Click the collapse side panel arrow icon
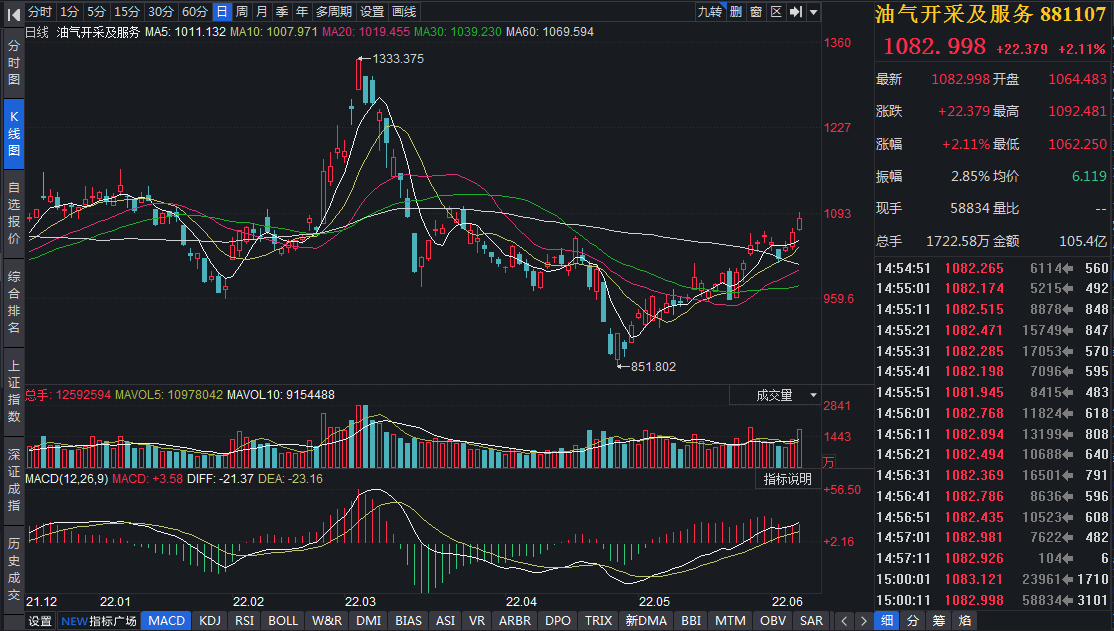Screen dimensions: 1114x631 pos(796,12)
